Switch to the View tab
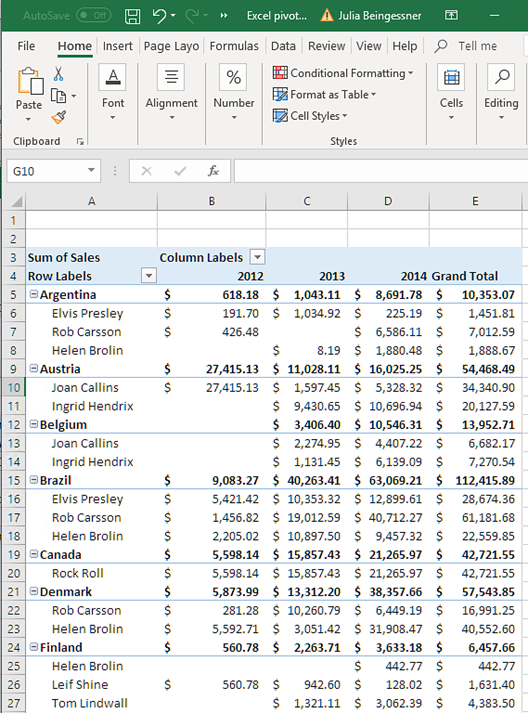This screenshot has height=713, width=528. (369, 46)
